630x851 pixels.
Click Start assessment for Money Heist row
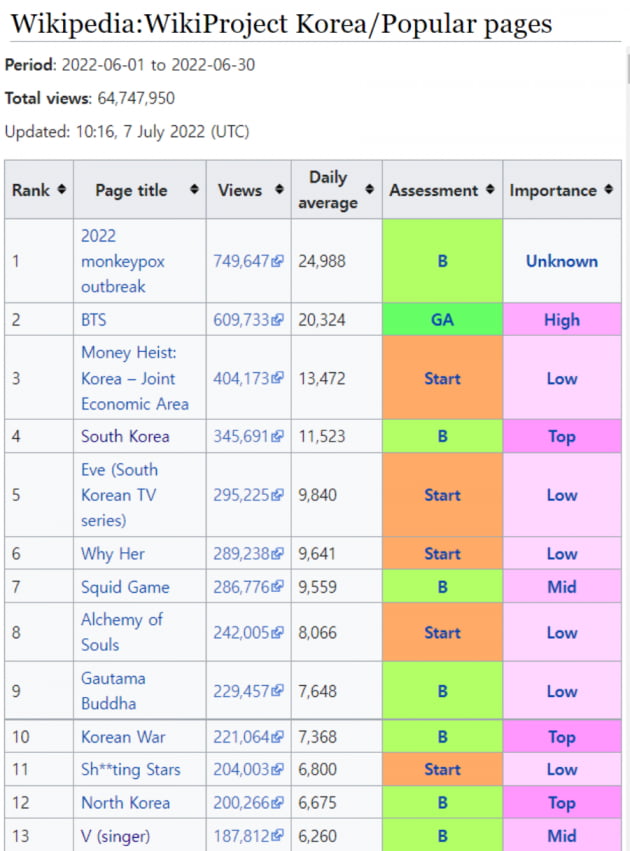(x=442, y=378)
